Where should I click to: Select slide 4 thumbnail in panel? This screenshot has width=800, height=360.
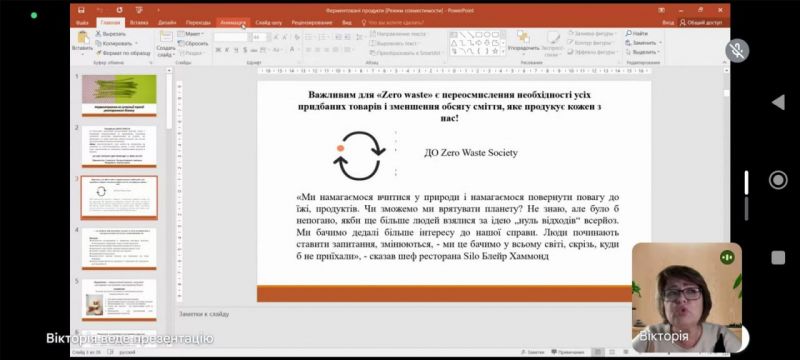(x=119, y=249)
